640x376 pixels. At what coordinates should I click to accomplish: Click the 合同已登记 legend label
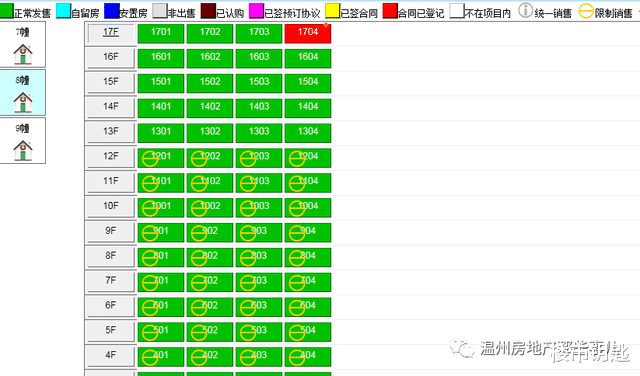point(421,13)
